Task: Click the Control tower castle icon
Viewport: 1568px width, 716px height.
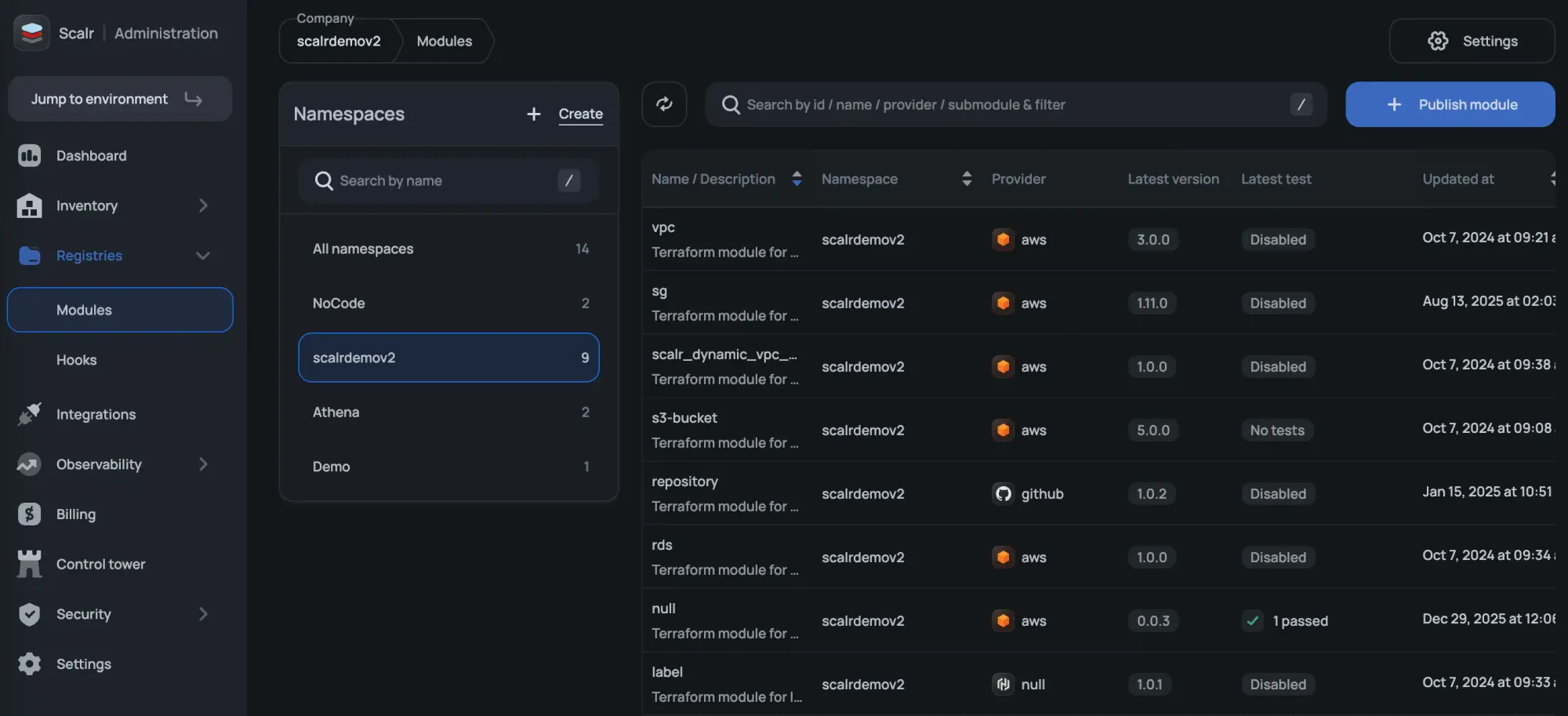Action: click(29, 564)
